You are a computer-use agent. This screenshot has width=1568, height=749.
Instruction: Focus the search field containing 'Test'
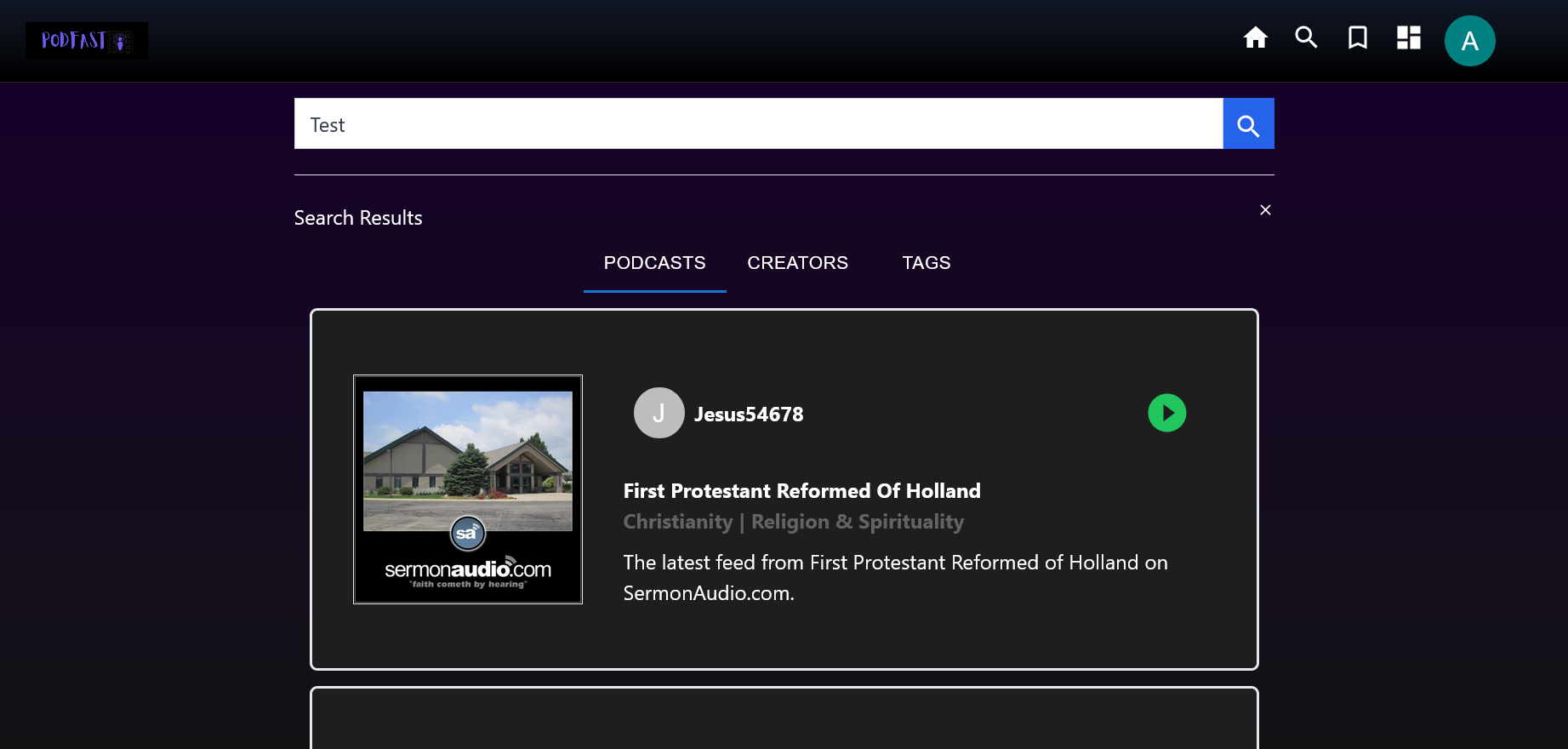pos(757,124)
